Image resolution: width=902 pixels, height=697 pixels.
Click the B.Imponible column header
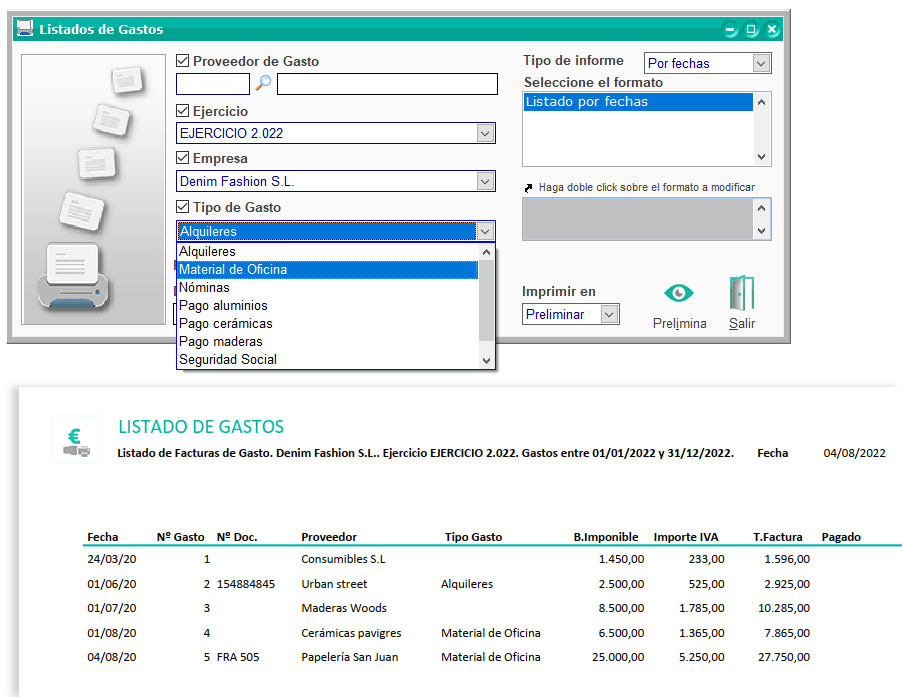click(606, 537)
